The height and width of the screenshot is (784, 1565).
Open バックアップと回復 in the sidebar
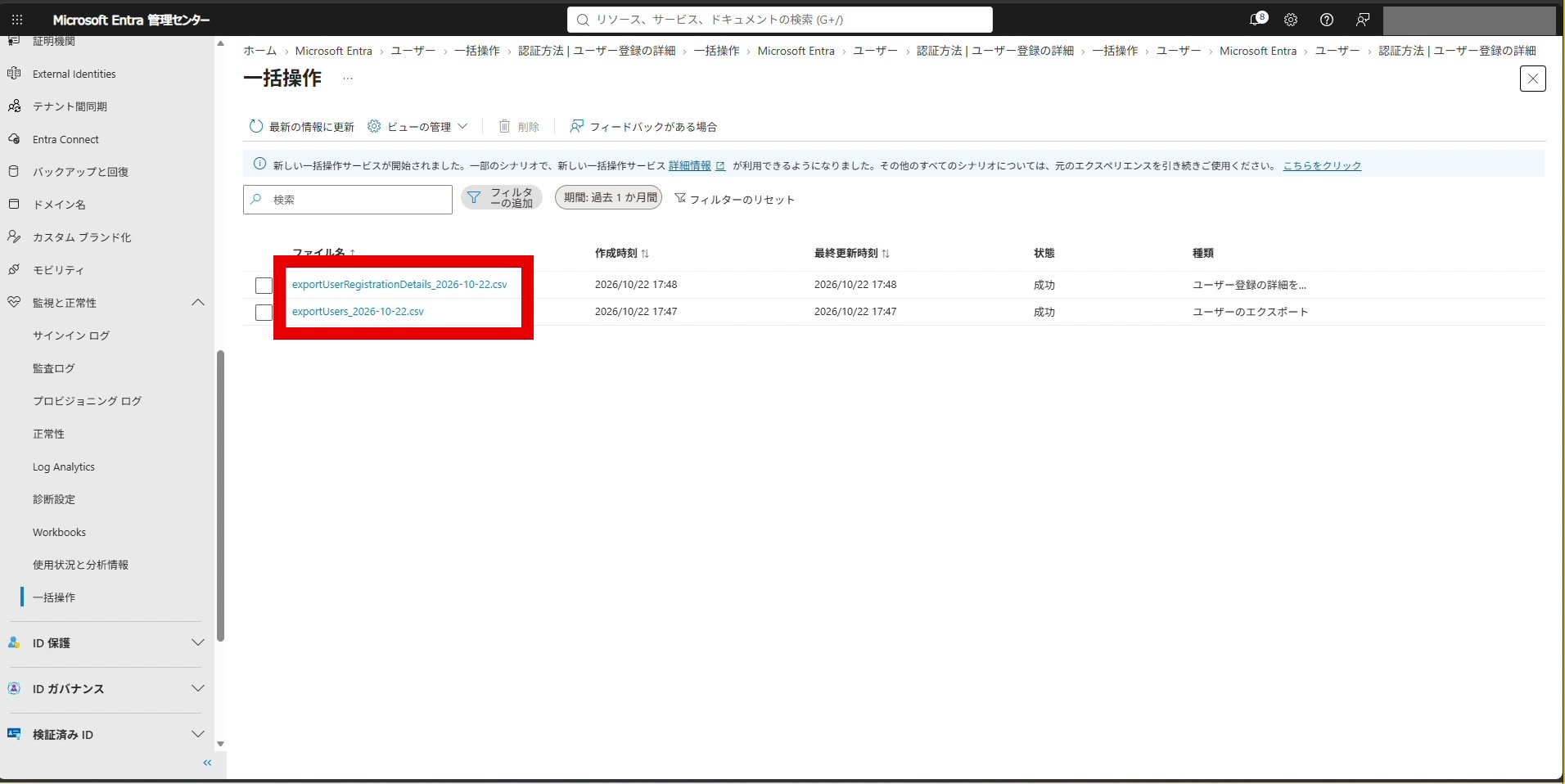point(80,172)
